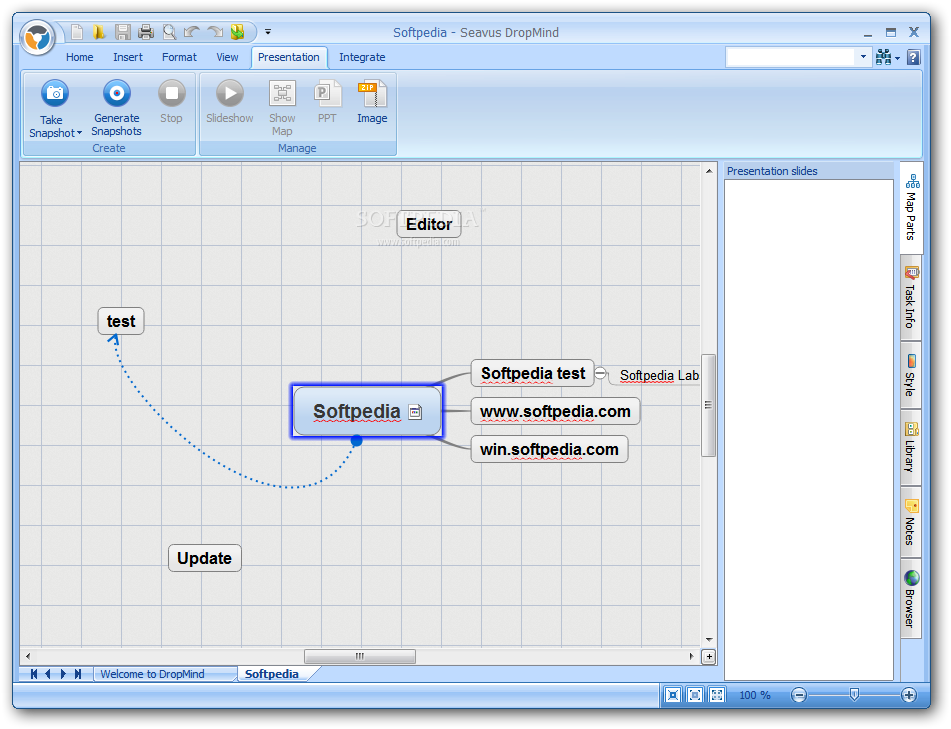The width and height of the screenshot is (951, 729).
Task: Undo the last action
Action: click(x=192, y=32)
